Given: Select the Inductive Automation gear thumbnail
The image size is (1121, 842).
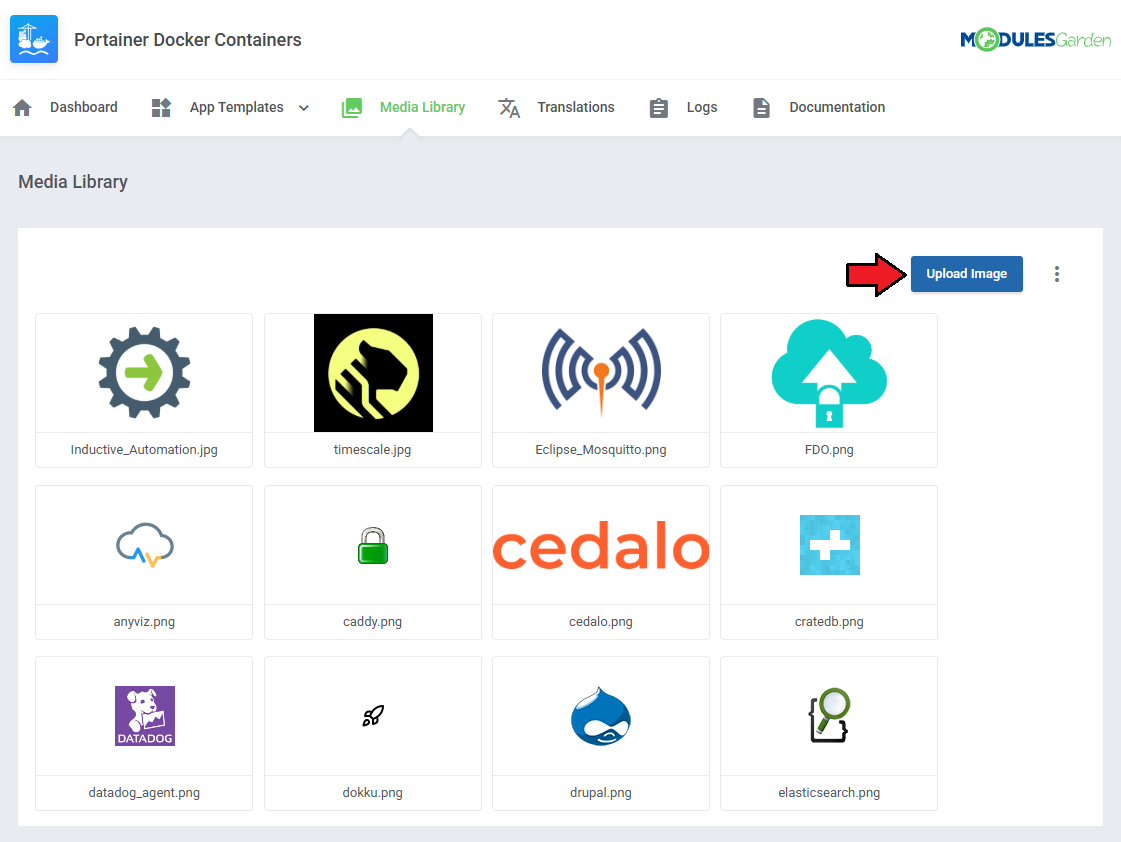Looking at the screenshot, I should (144, 372).
